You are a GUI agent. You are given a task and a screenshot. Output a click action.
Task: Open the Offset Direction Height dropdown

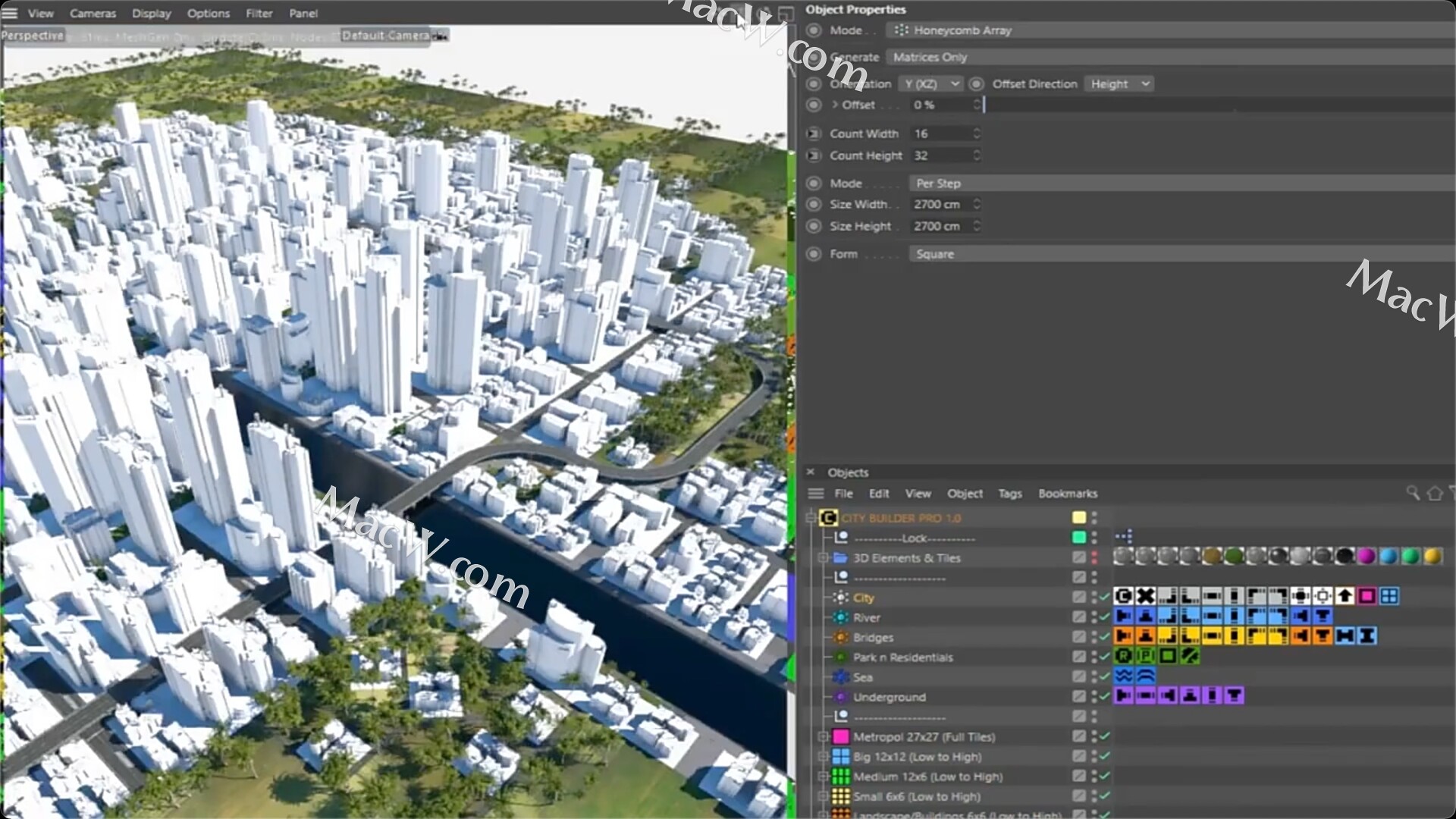pos(1119,83)
